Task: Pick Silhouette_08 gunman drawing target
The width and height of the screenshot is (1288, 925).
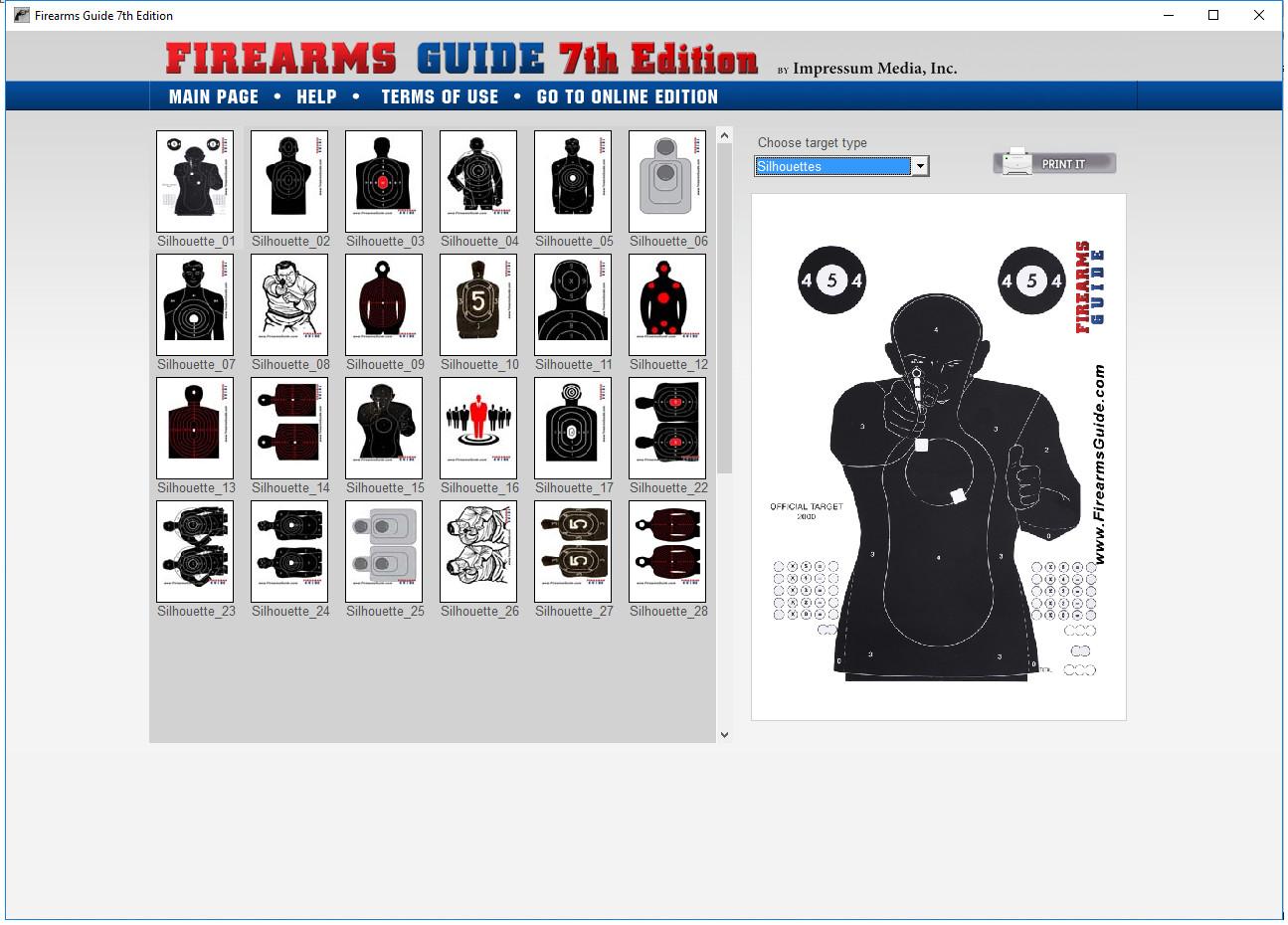Action: point(289,305)
